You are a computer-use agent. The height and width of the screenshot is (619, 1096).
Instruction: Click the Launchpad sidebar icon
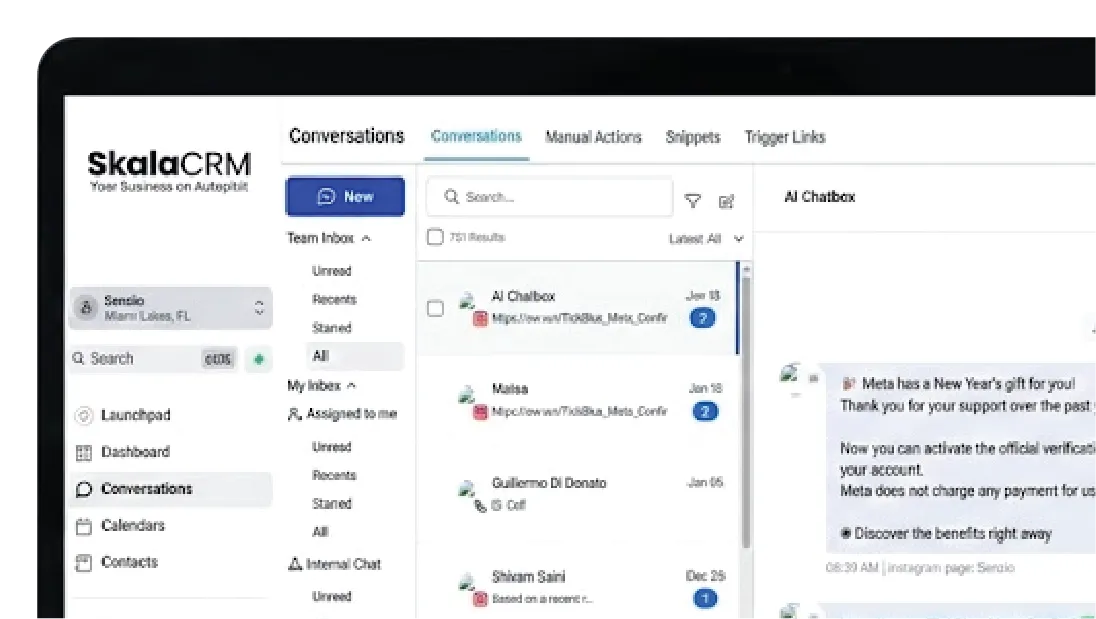pos(84,415)
